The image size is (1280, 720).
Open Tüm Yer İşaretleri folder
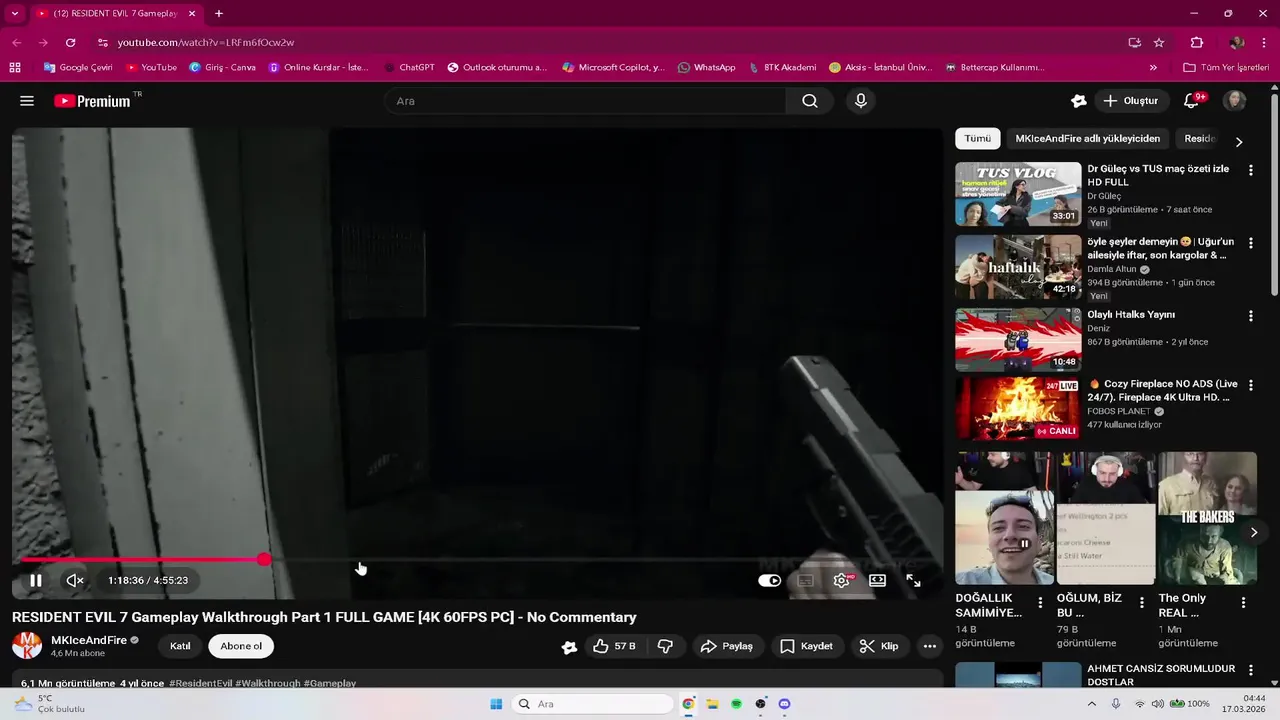coord(1225,68)
